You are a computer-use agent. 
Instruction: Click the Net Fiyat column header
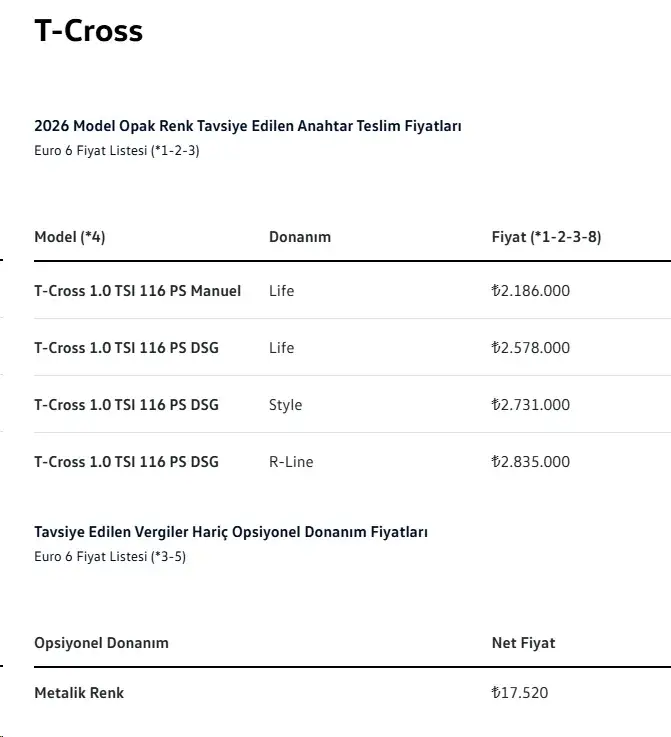pyautogui.click(x=523, y=643)
